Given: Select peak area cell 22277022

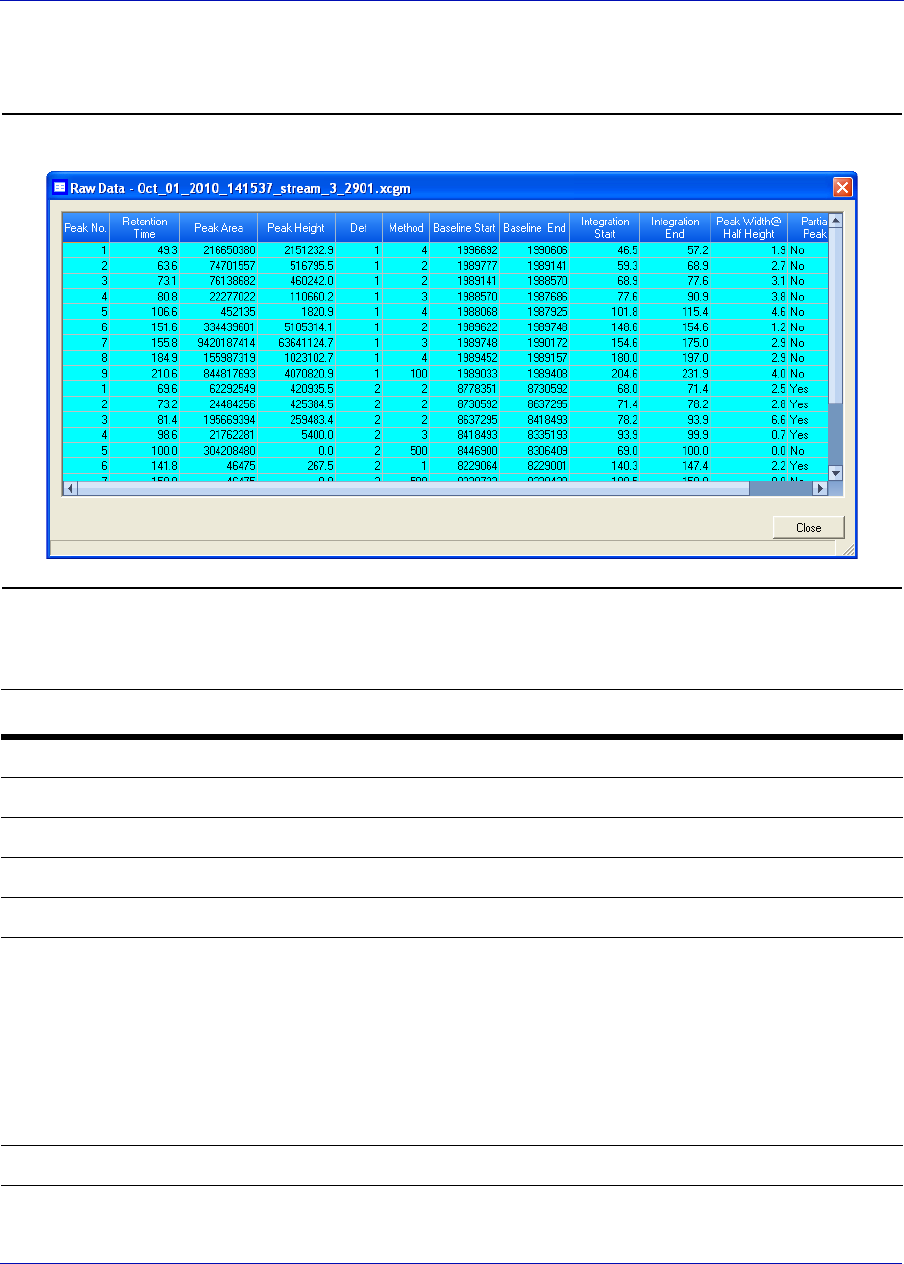Looking at the screenshot, I should coord(219,297).
